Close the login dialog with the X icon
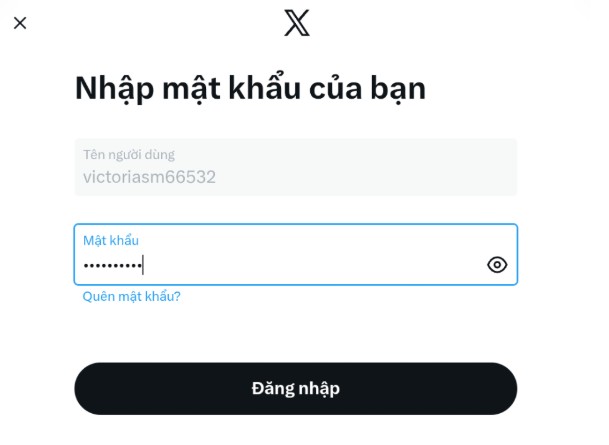609x445 pixels. pos(20,23)
